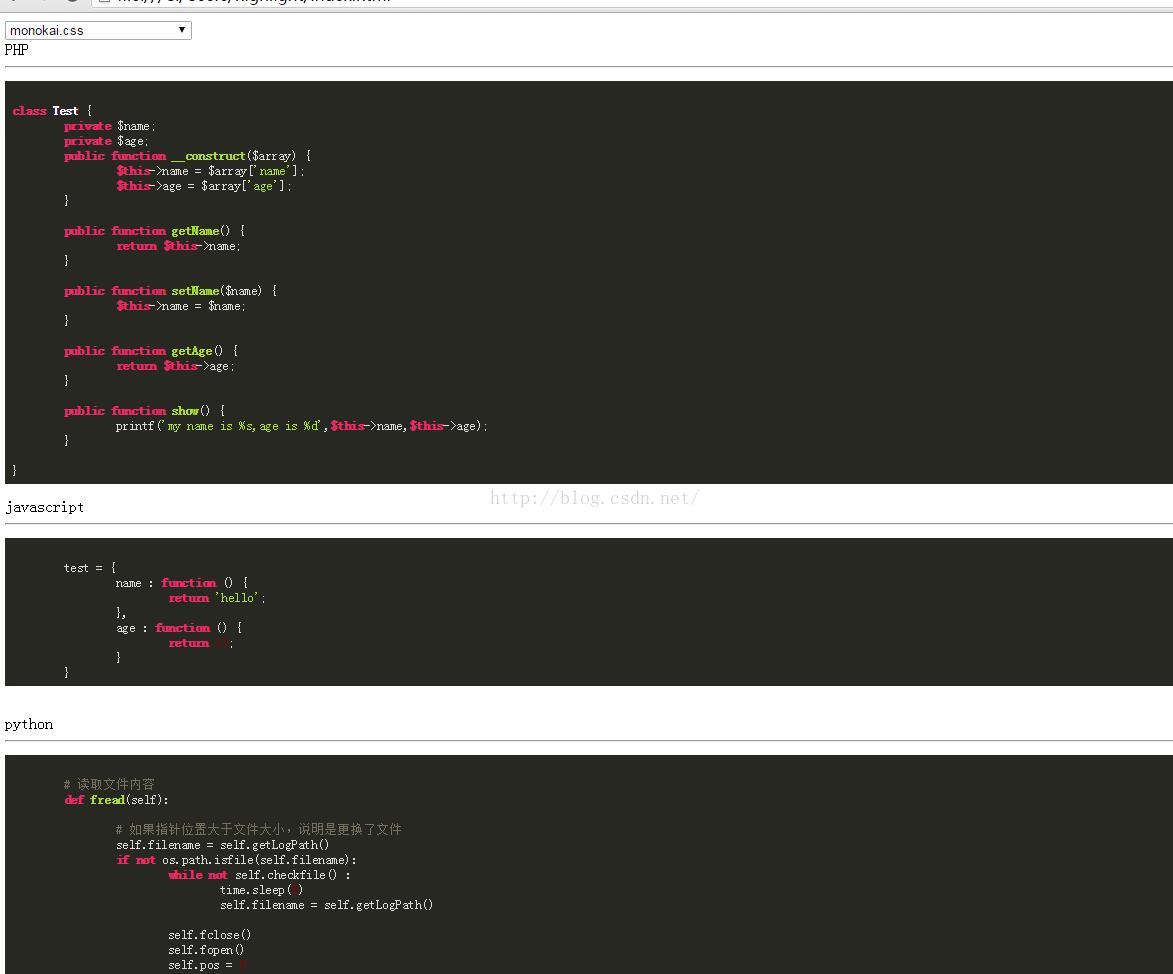The height and width of the screenshot is (974, 1173).
Task: Click the 'class Test' declaration in PHP code
Action: point(46,111)
